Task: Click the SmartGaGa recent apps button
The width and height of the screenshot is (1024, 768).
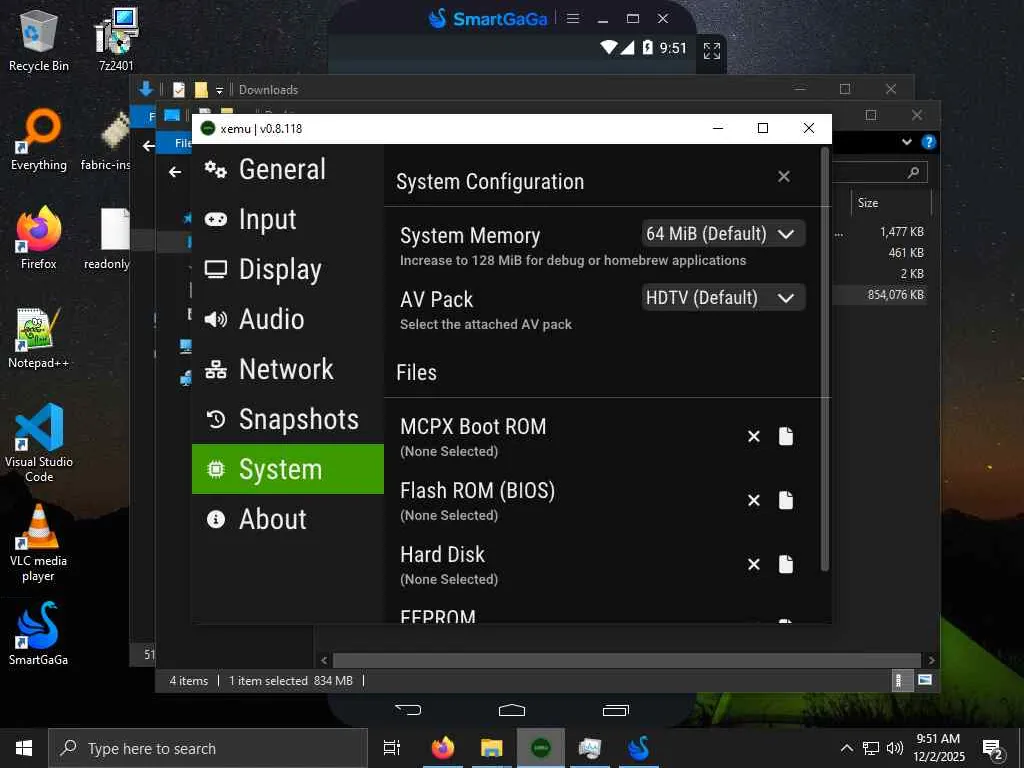Action: [x=615, y=710]
